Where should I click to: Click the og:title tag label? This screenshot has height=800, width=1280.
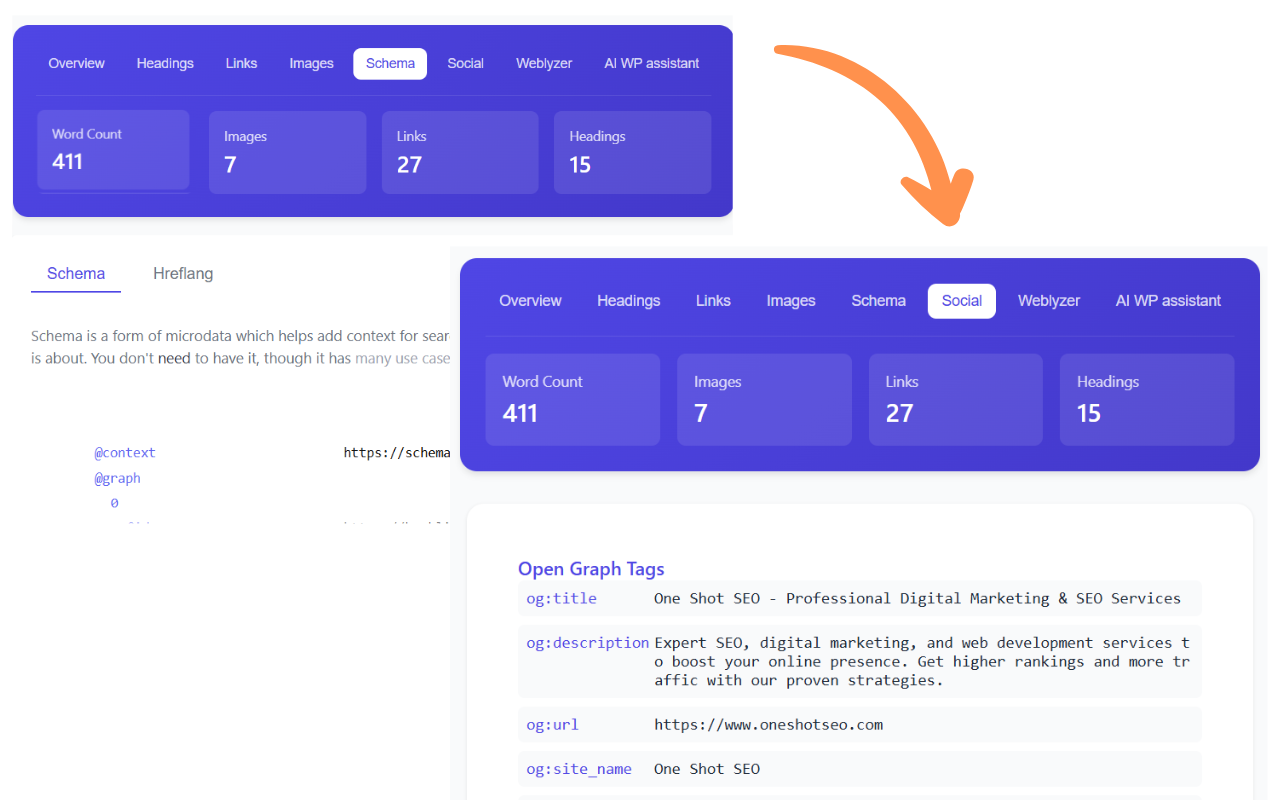[561, 598]
